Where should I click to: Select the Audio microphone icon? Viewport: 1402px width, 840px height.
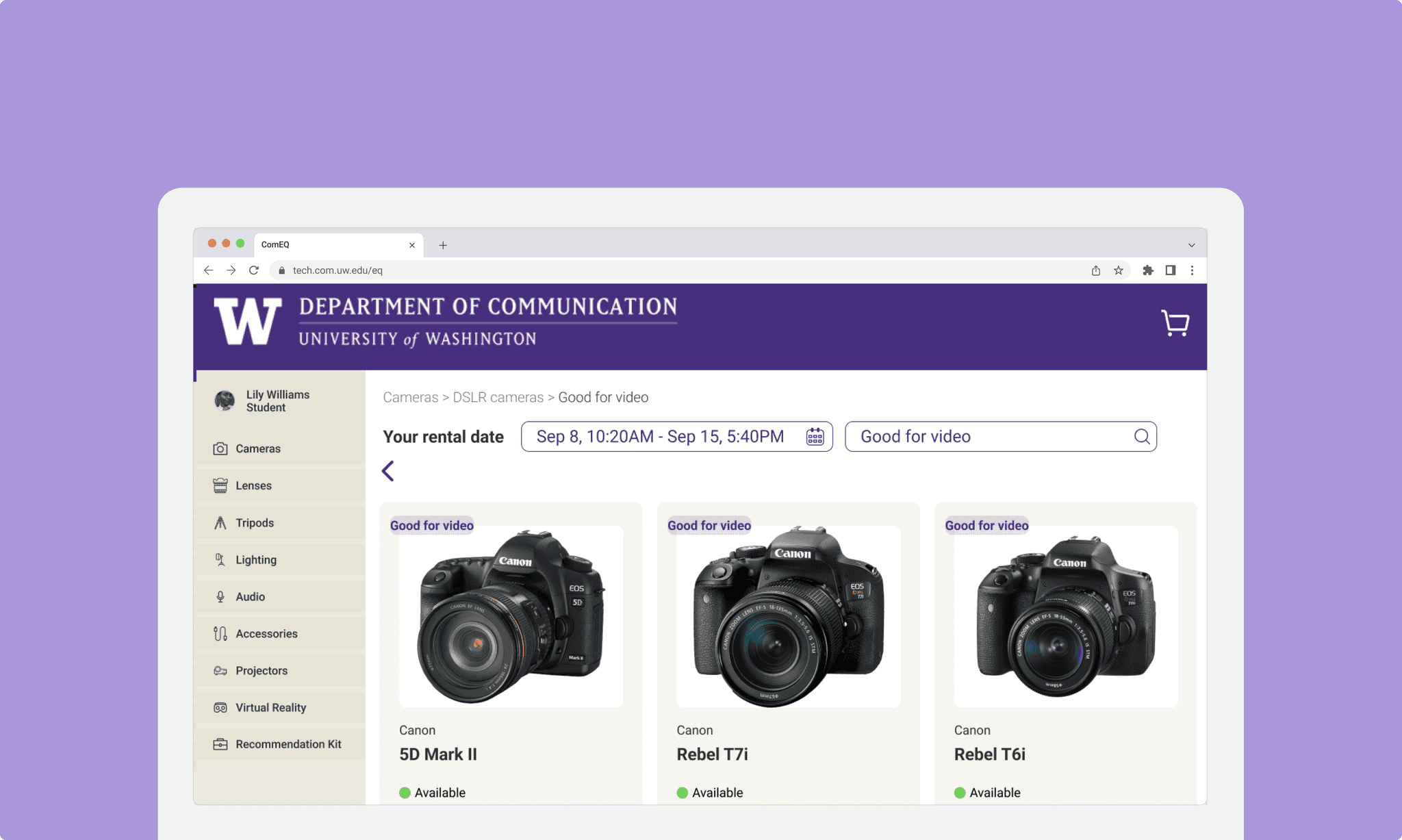220,597
